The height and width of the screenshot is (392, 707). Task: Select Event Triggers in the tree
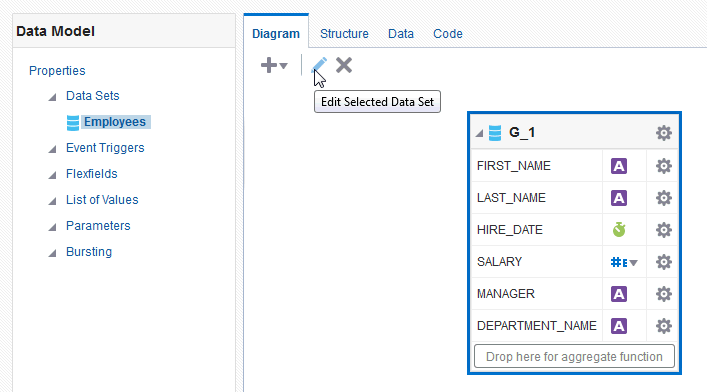[105, 148]
